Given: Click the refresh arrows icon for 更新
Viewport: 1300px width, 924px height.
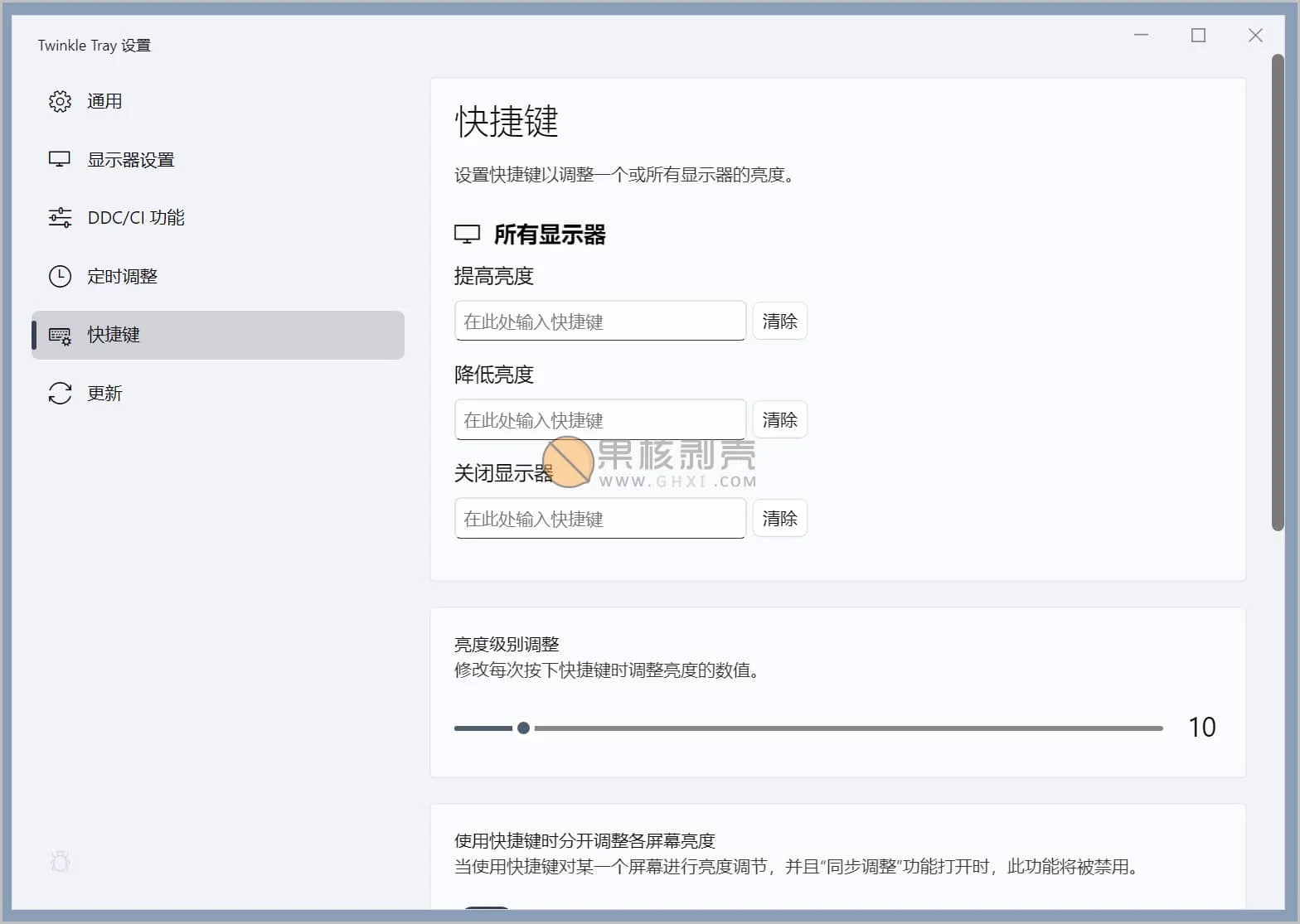Looking at the screenshot, I should [60, 393].
